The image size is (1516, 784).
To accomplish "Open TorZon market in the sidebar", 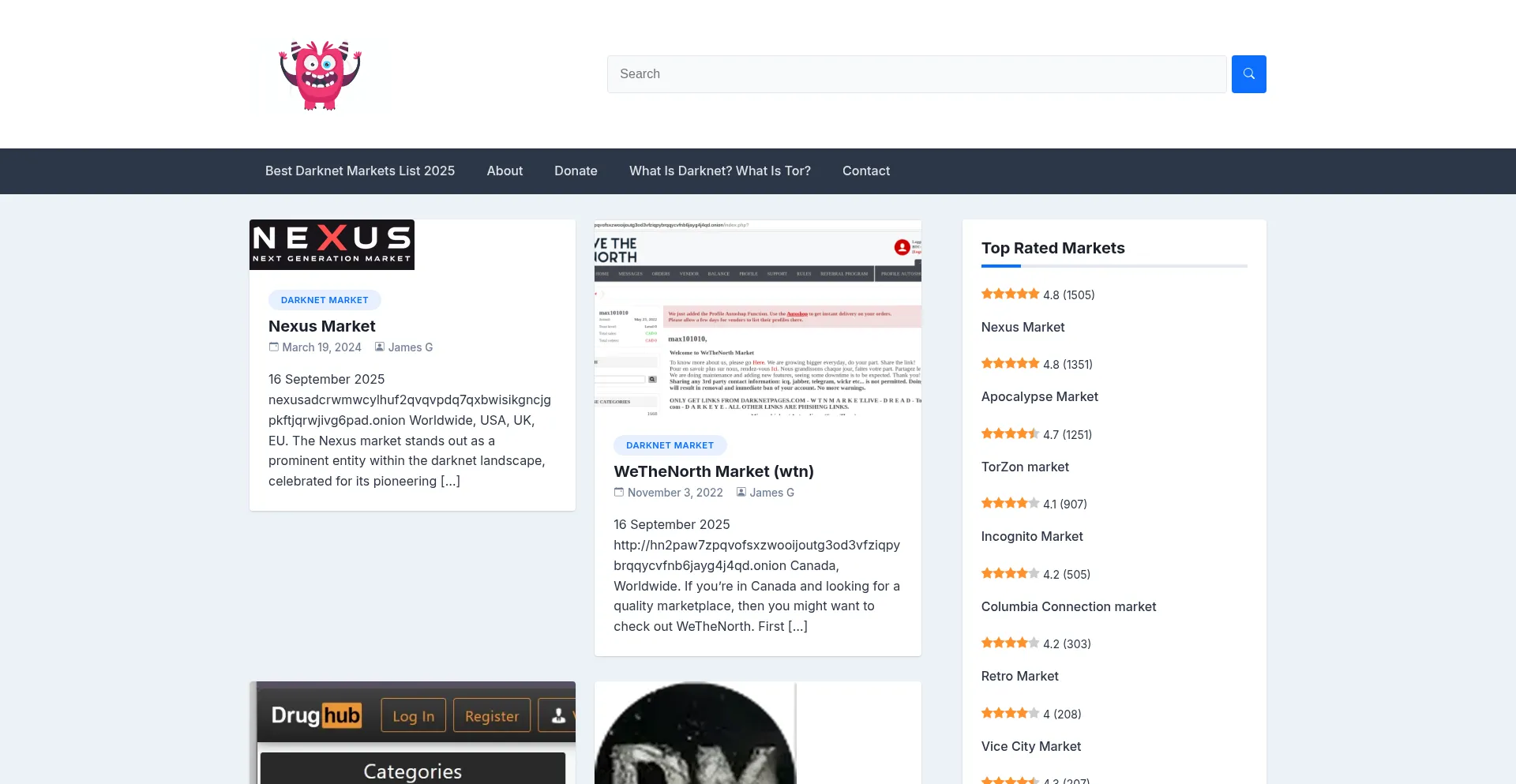I will (x=1025, y=467).
